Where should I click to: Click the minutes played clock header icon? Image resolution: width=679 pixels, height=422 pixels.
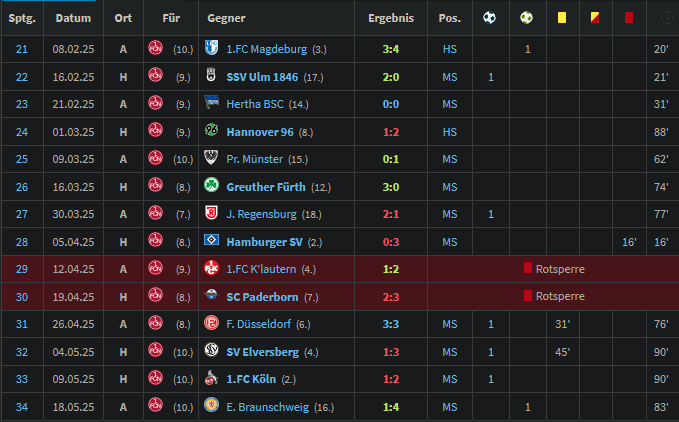[664, 18]
